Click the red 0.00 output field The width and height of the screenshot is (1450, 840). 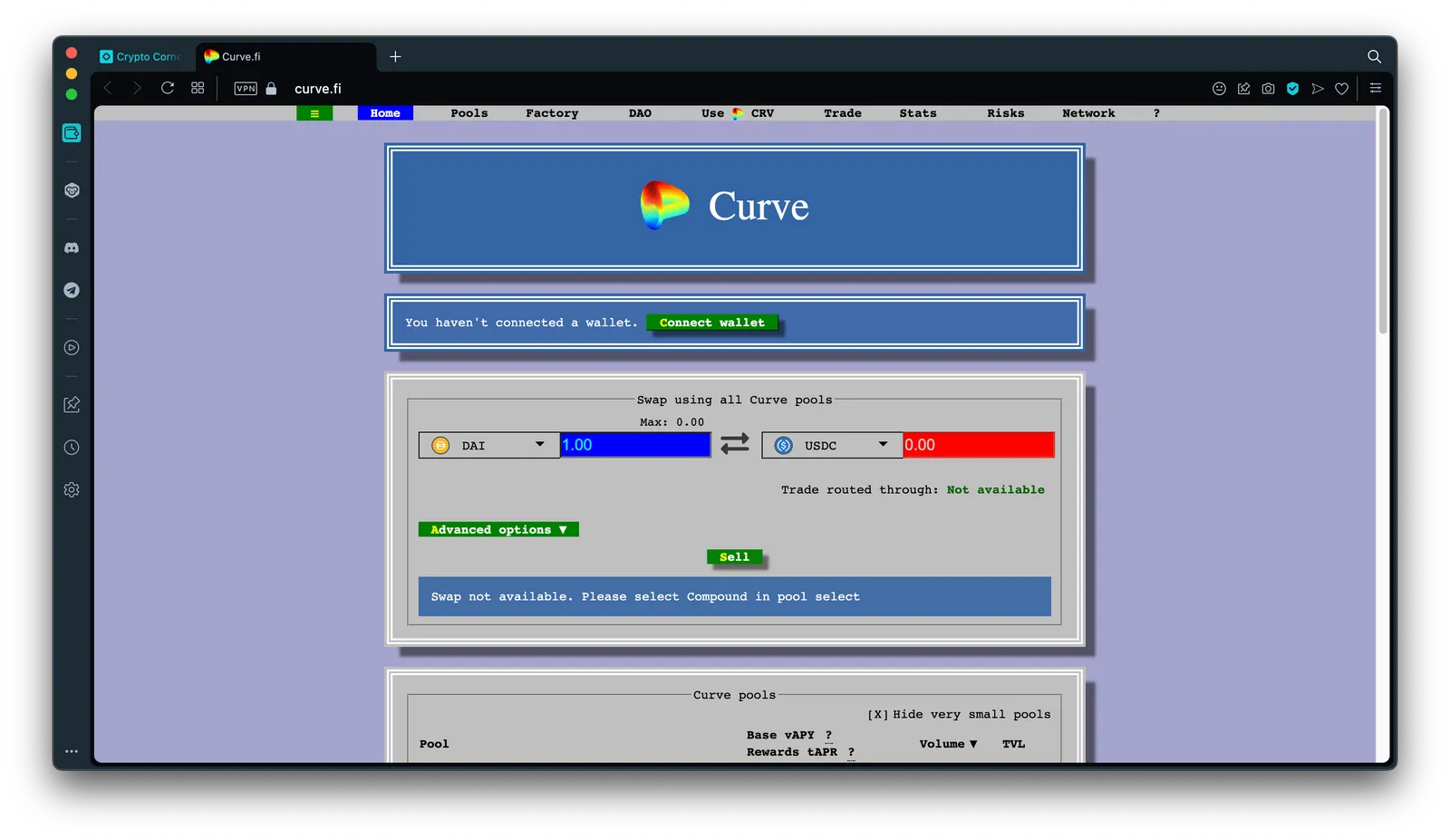point(979,445)
